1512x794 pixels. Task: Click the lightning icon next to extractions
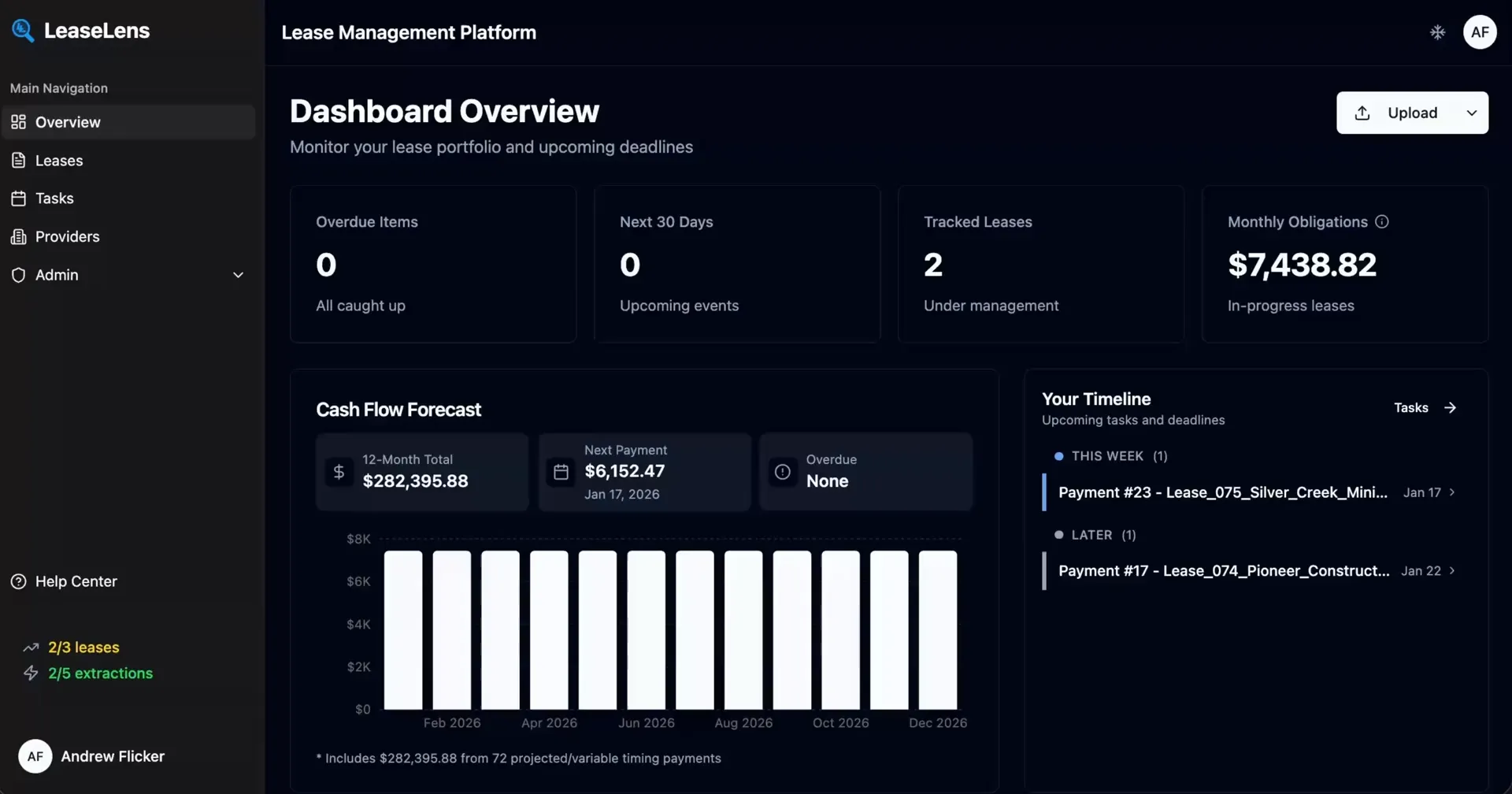coord(31,673)
